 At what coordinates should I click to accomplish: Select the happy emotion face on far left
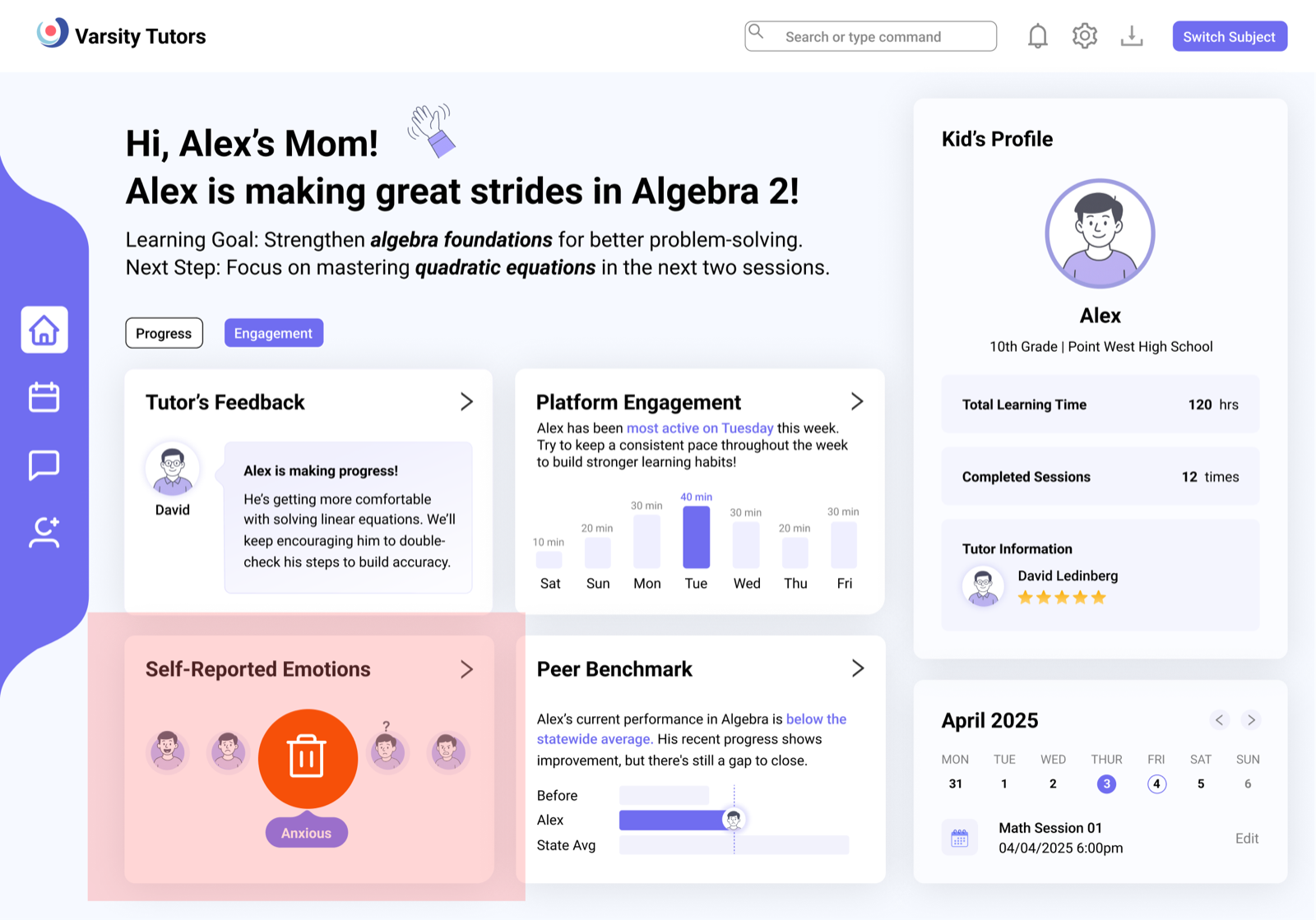click(168, 751)
